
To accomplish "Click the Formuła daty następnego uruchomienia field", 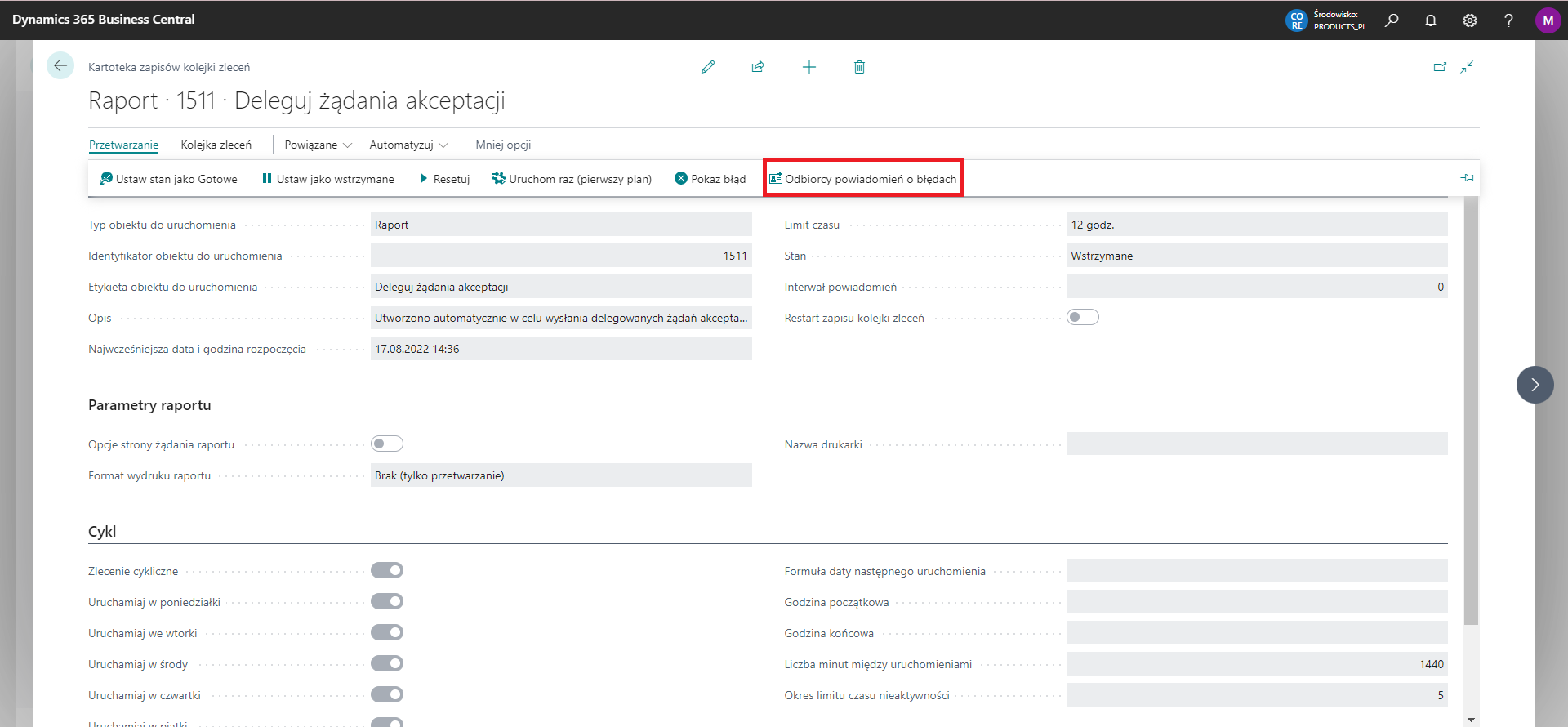I will 1257,571.
